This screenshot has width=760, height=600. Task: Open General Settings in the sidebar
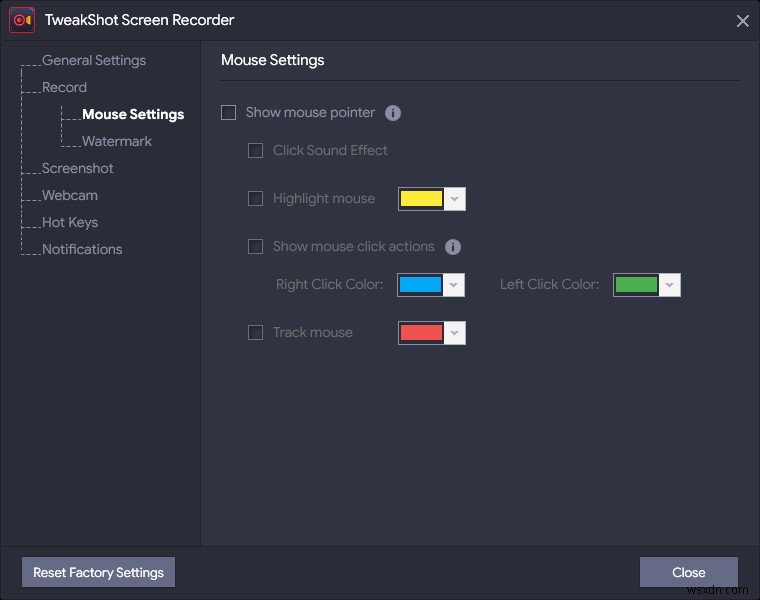[x=94, y=61]
